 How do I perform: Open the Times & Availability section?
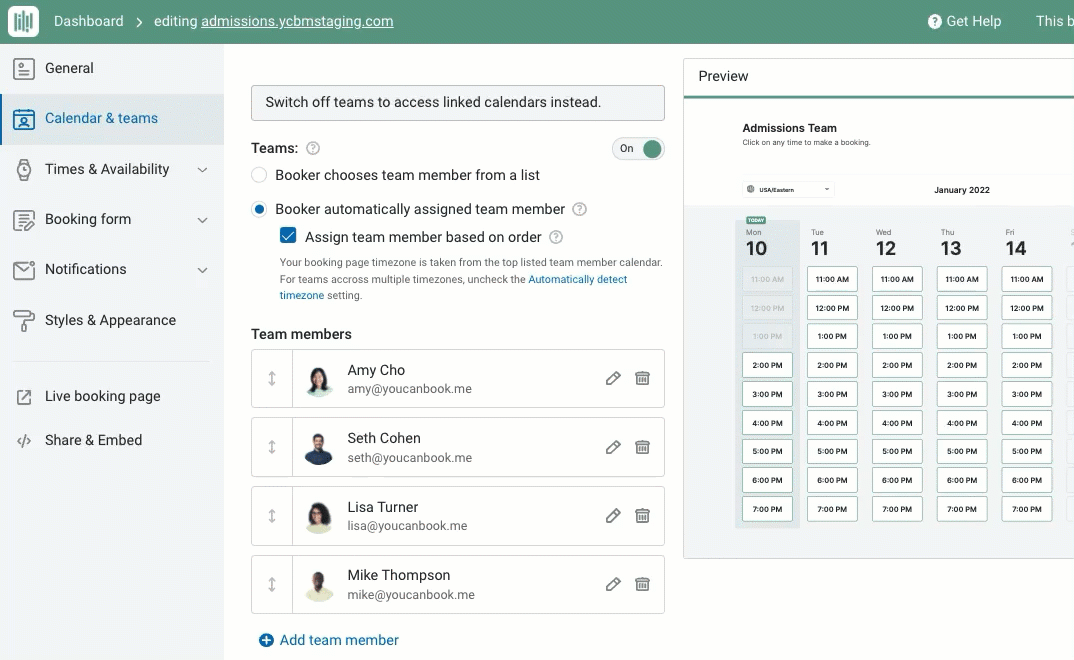tap(112, 169)
